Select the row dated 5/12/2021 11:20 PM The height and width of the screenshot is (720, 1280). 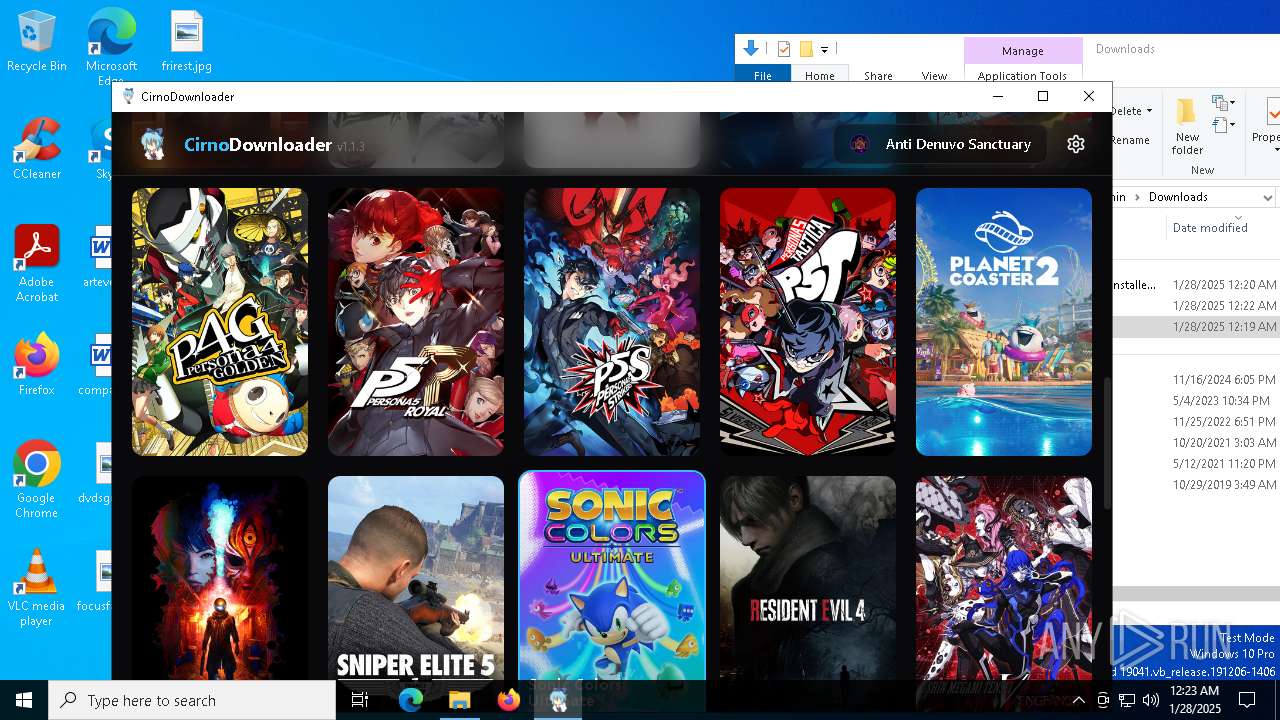click(x=1196, y=464)
